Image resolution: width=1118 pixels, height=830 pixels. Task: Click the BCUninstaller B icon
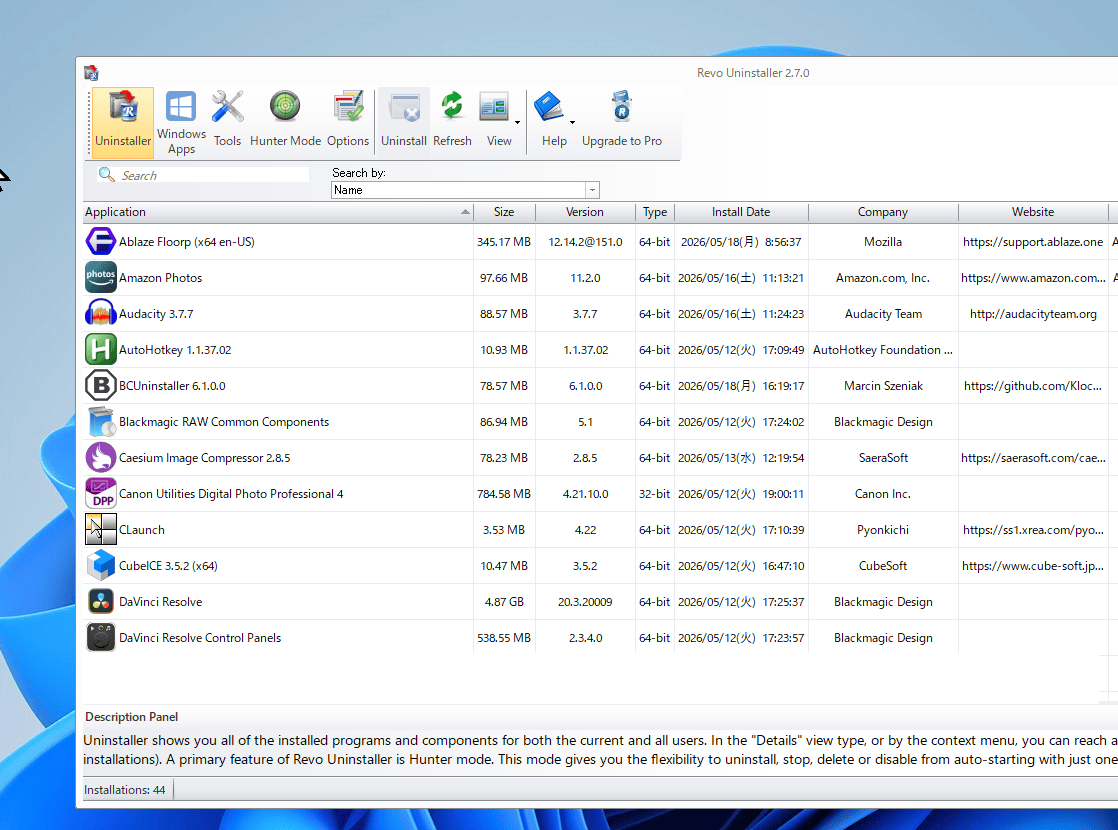101,385
